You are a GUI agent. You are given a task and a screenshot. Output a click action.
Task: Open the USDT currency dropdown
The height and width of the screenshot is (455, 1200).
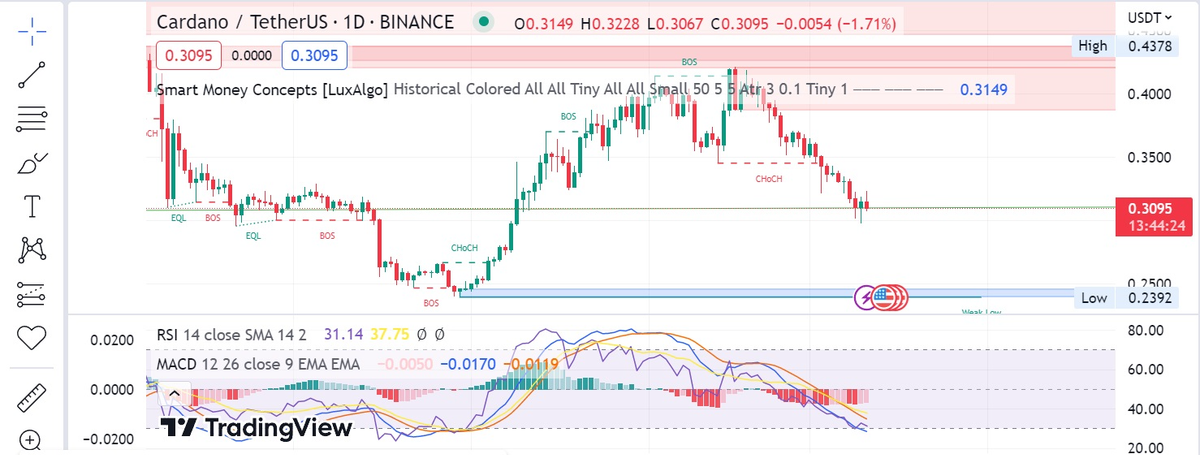[x=1164, y=18]
